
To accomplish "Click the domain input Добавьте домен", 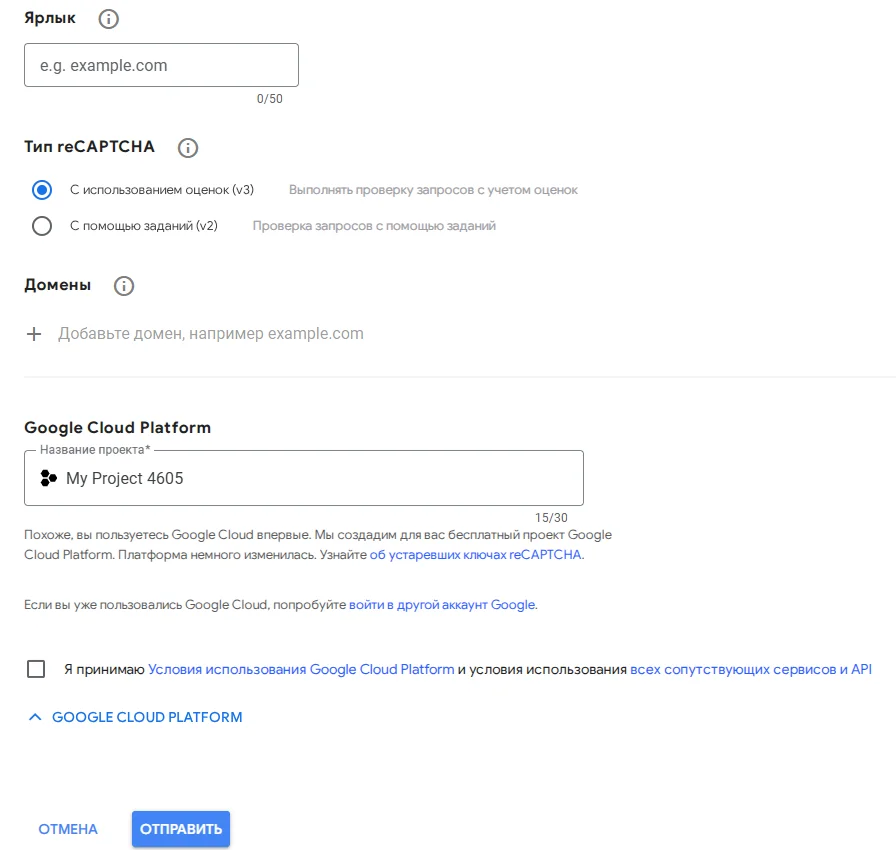I will pos(211,334).
